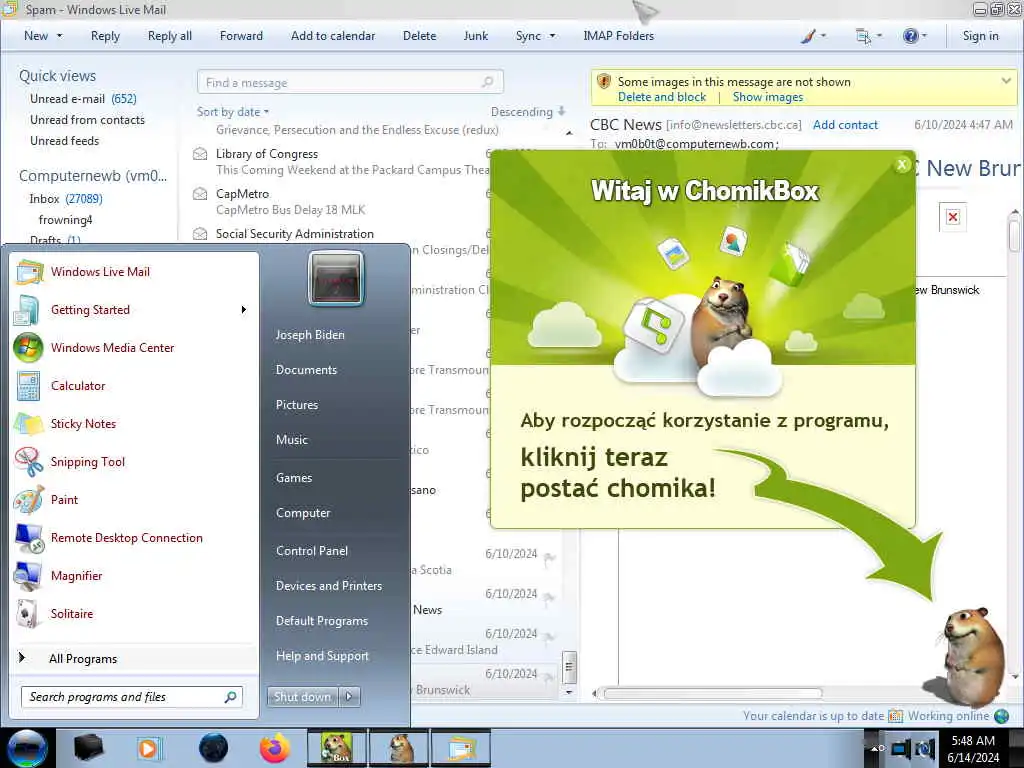Screen dimensions: 1024x768
Task: Click Add to calendar
Action: pos(333,36)
